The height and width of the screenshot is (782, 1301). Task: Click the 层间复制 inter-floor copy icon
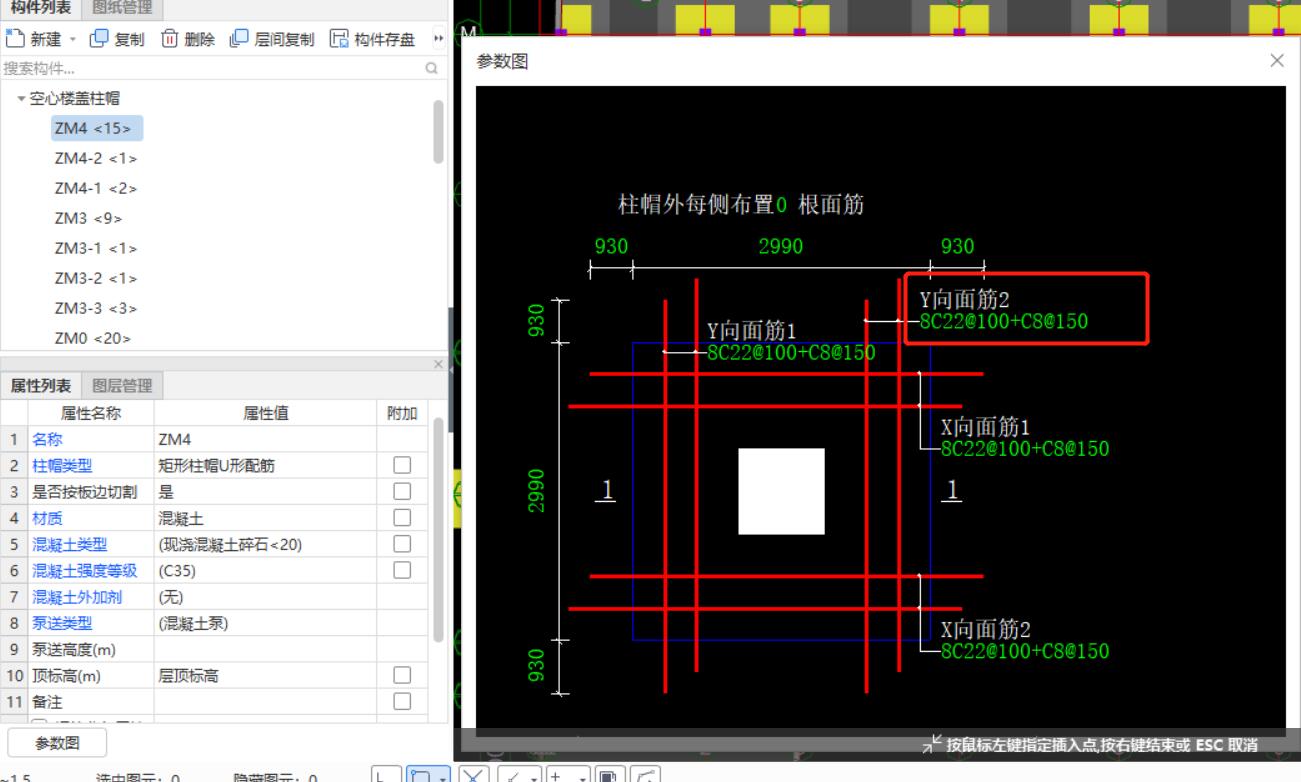[239, 39]
